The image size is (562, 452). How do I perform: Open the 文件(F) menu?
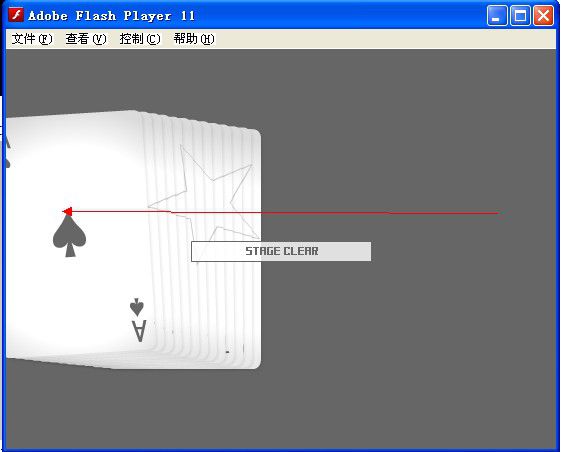(32, 39)
